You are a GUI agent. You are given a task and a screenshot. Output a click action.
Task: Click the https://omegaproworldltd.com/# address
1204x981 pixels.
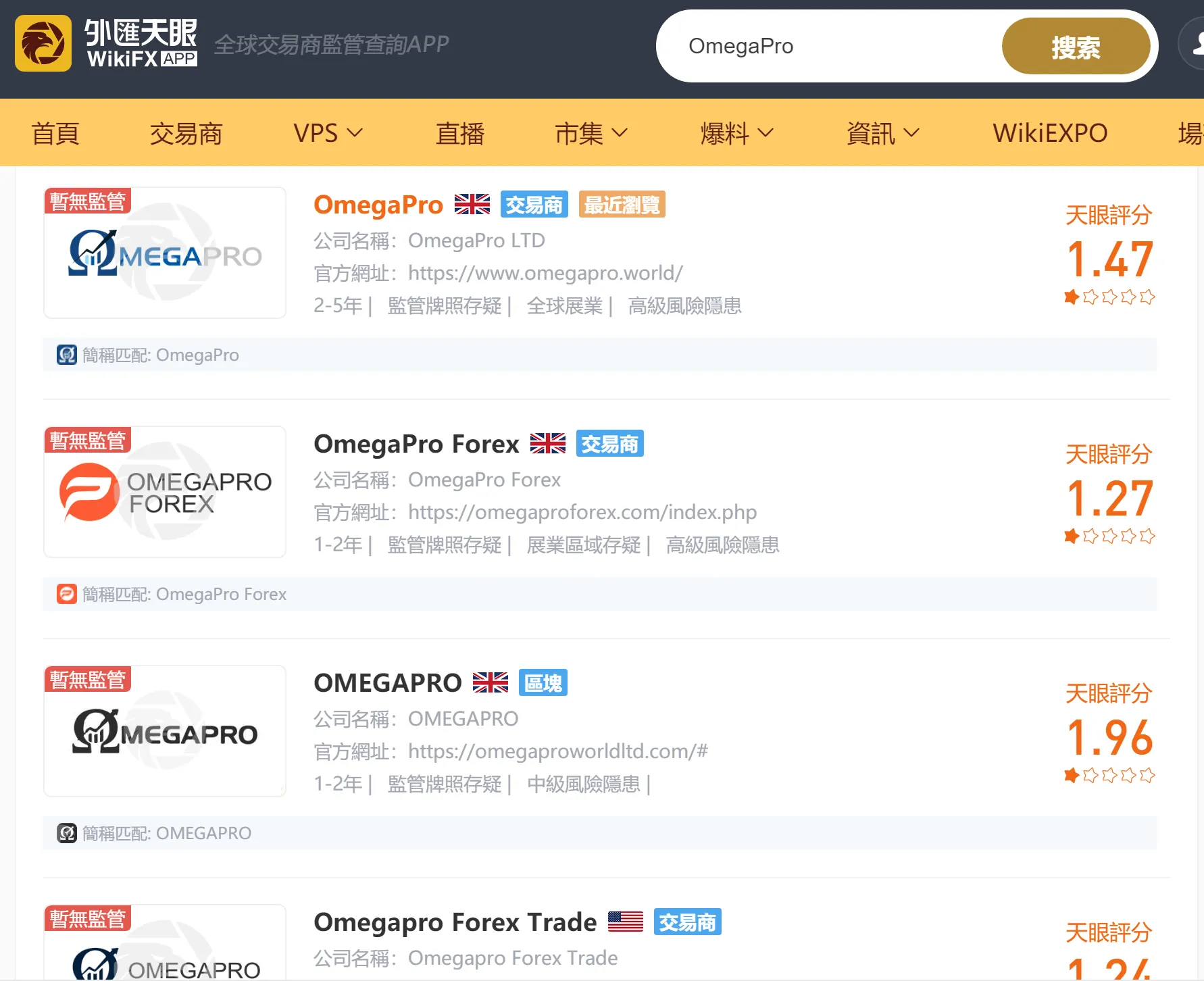(558, 751)
